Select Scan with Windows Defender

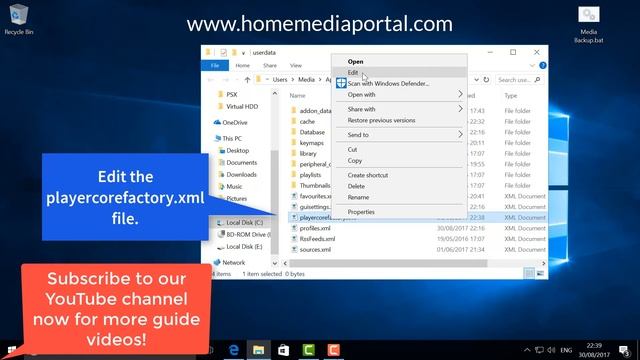tap(399, 83)
